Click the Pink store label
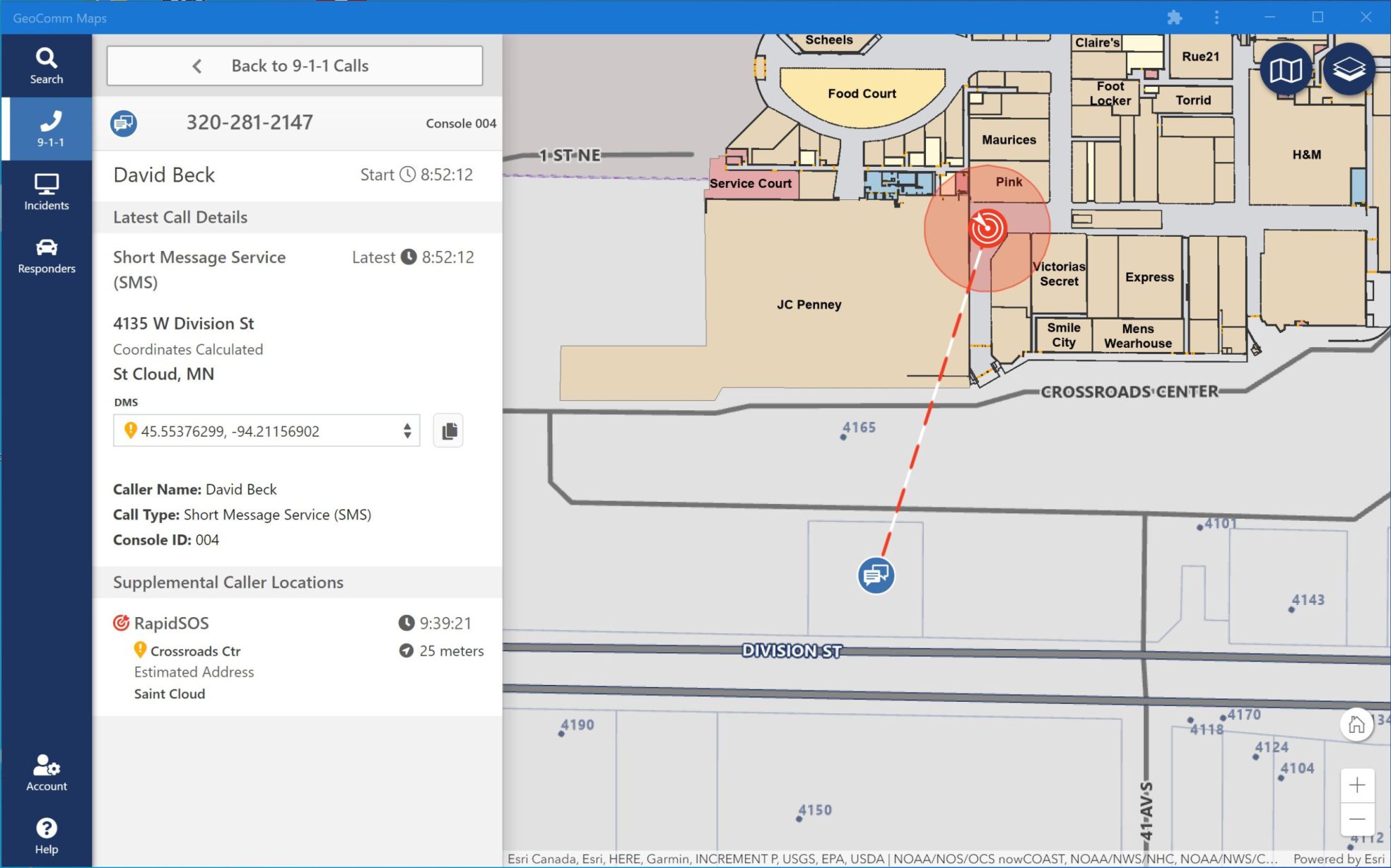Viewport: 1391px width, 868px height. coord(1009,182)
